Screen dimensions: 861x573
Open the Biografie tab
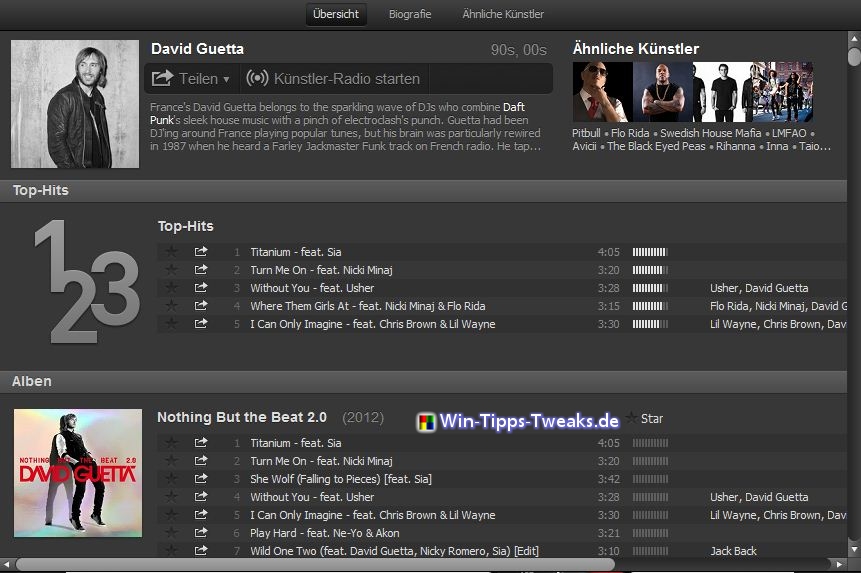410,14
